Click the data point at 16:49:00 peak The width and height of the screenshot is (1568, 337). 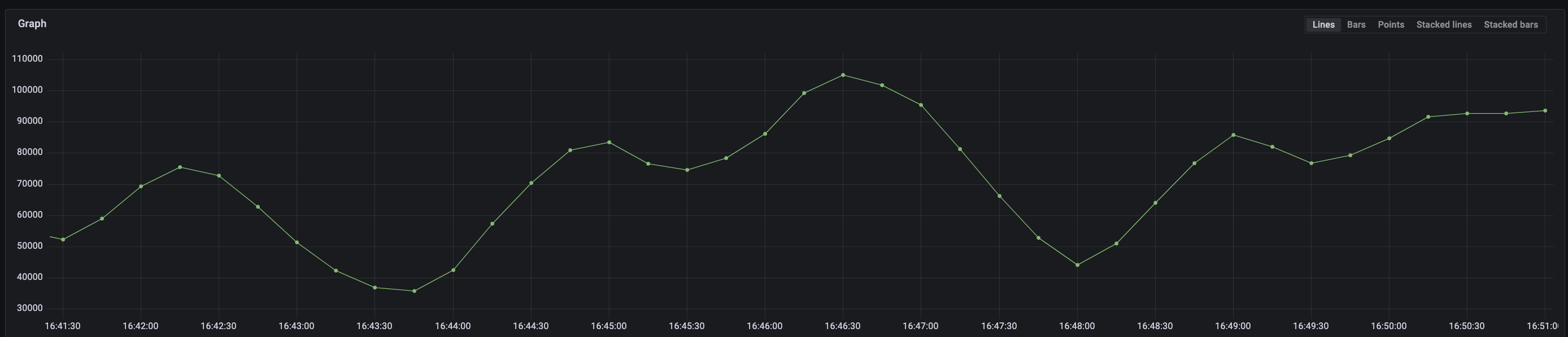click(1233, 135)
